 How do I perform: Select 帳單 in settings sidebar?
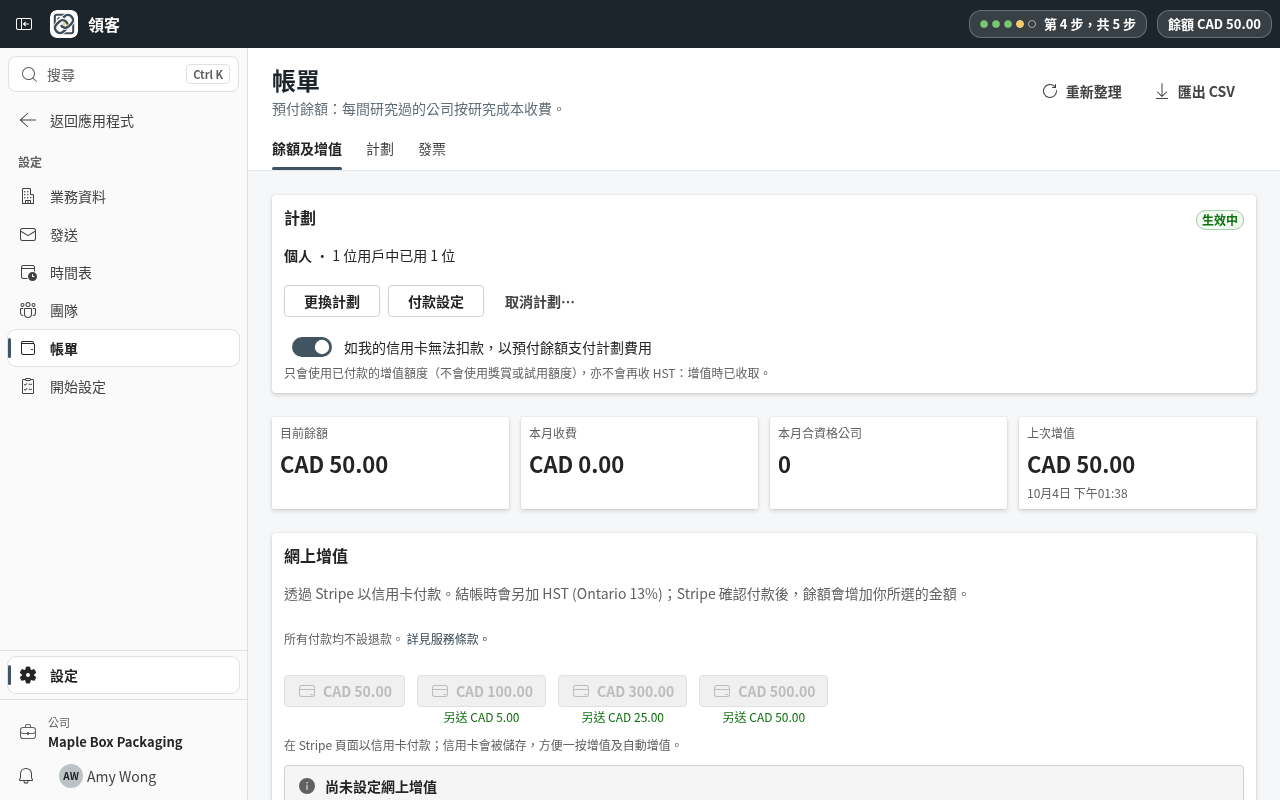coord(124,349)
